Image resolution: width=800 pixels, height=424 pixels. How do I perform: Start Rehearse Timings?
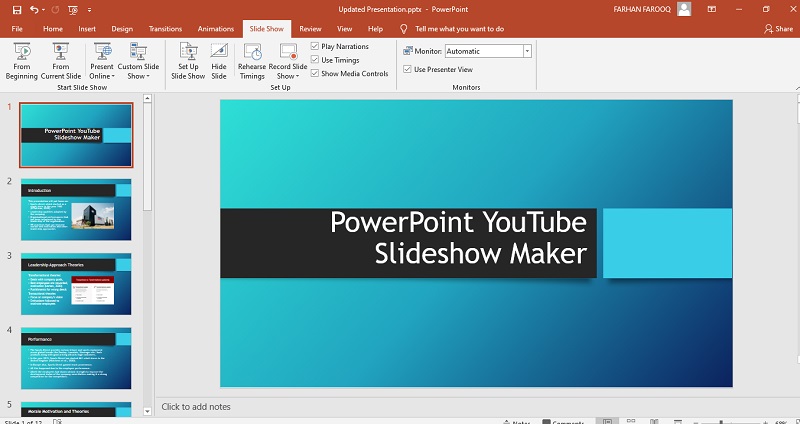[252, 61]
